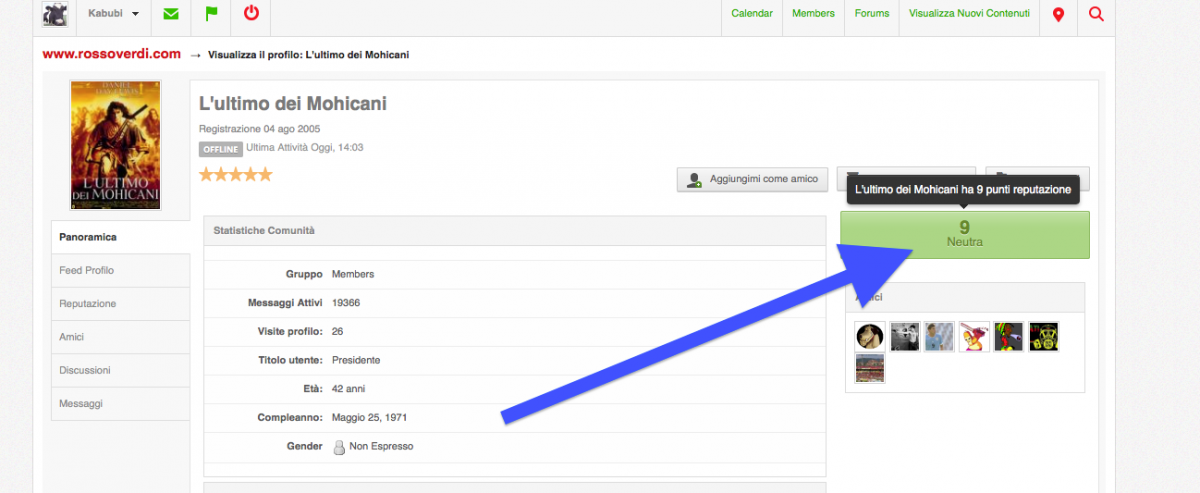Click the five-star profile rating
Screen dimensions: 1200x493
point(235,175)
